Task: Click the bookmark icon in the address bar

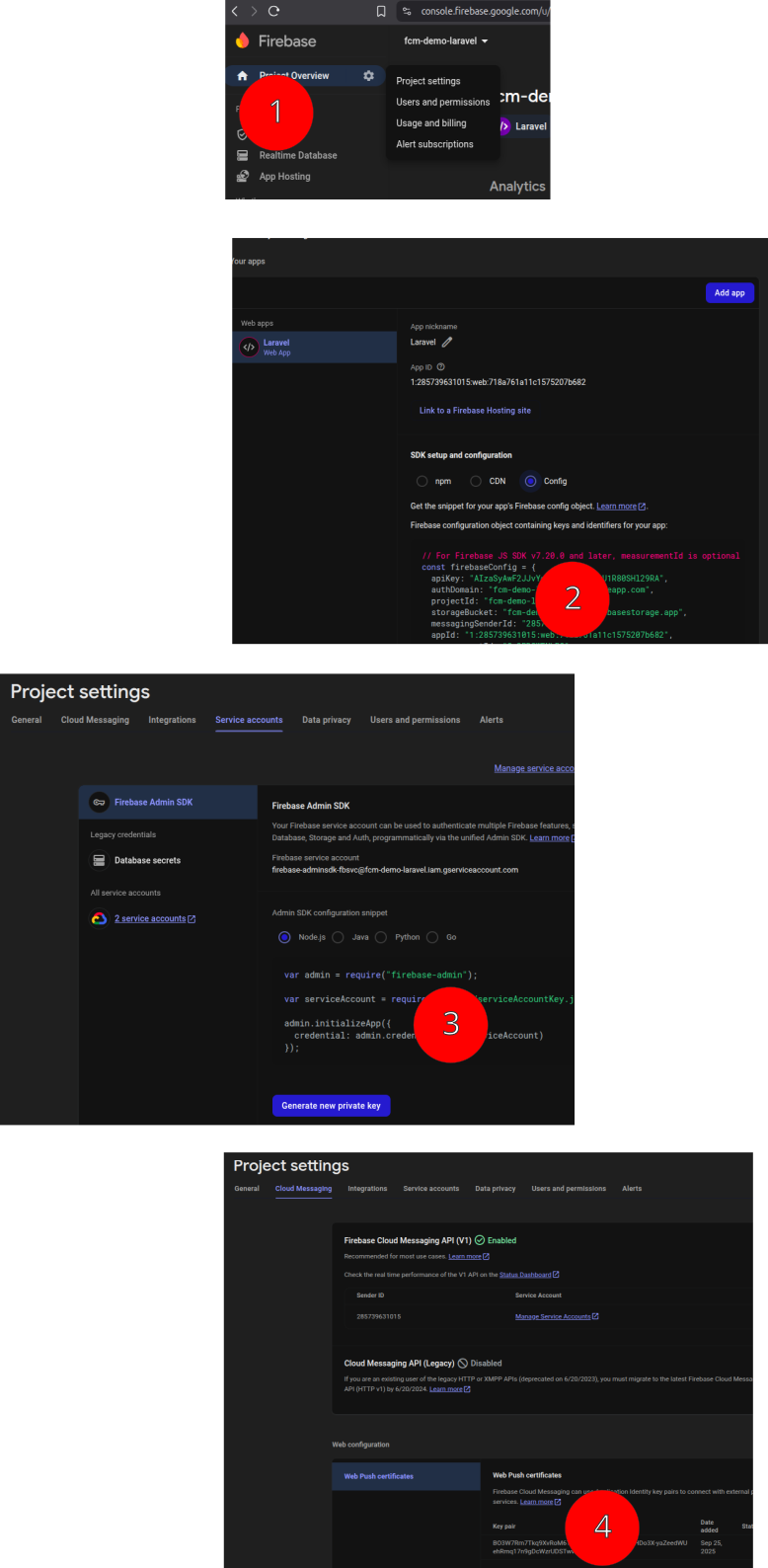Action: (381, 11)
